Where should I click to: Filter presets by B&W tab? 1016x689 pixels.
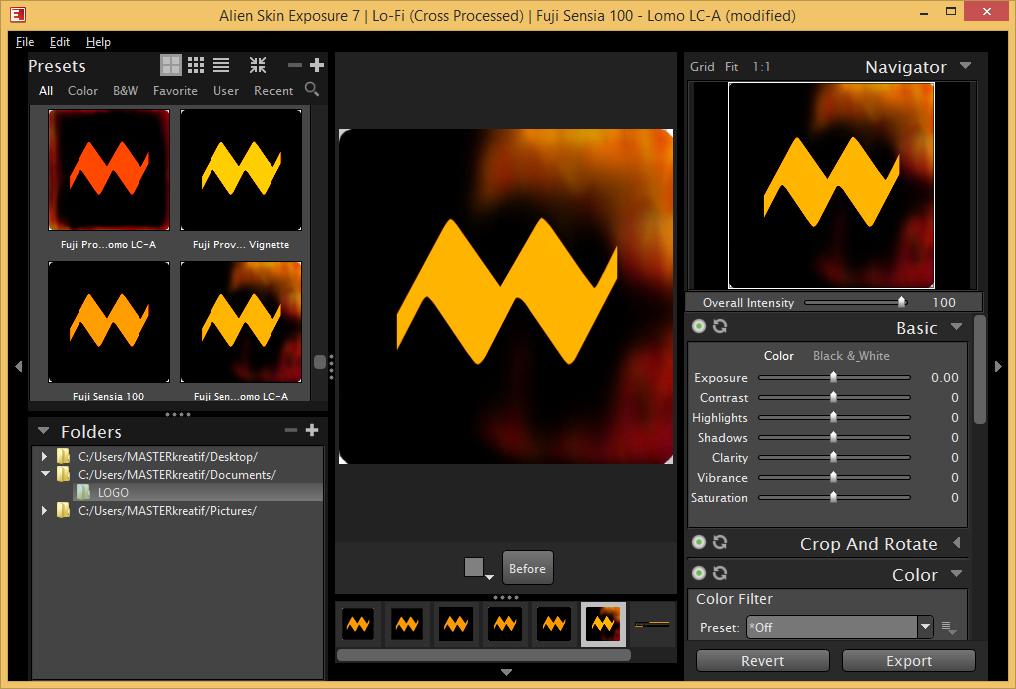[125, 91]
